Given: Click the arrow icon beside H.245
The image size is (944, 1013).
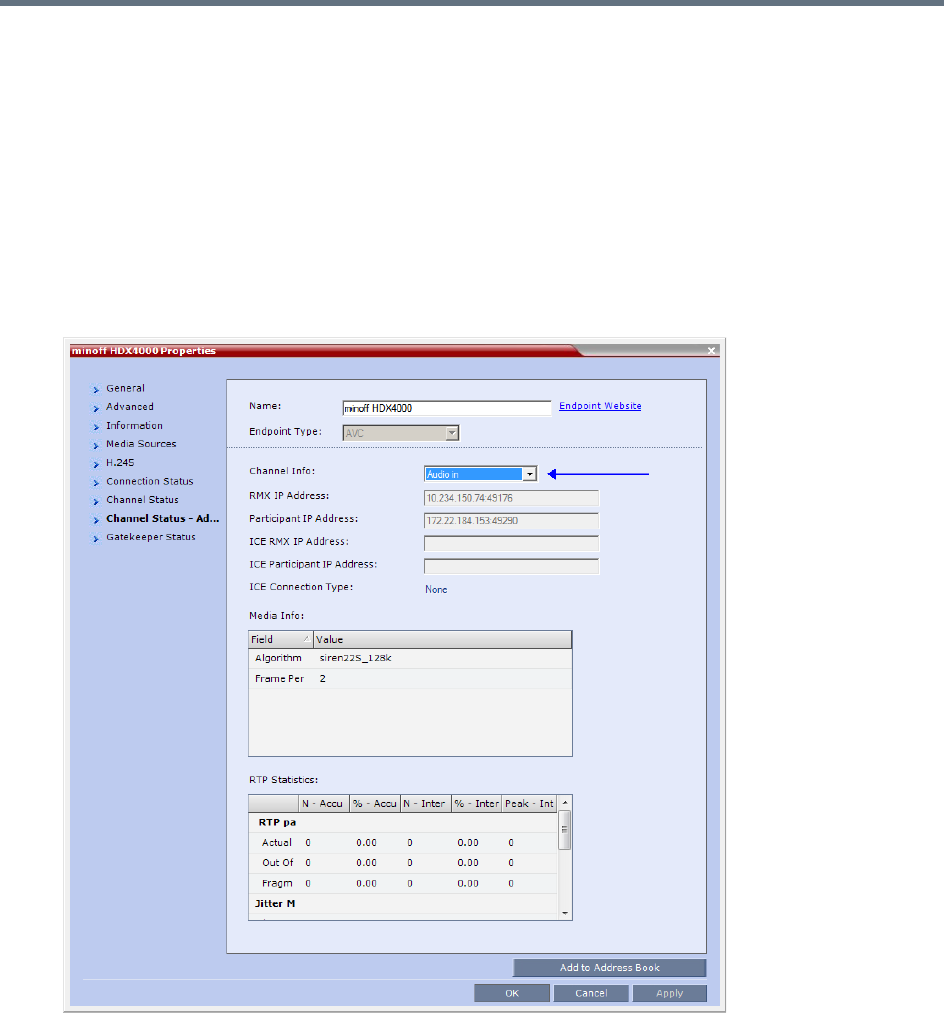Looking at the screenshot, I should coord(96,464).
